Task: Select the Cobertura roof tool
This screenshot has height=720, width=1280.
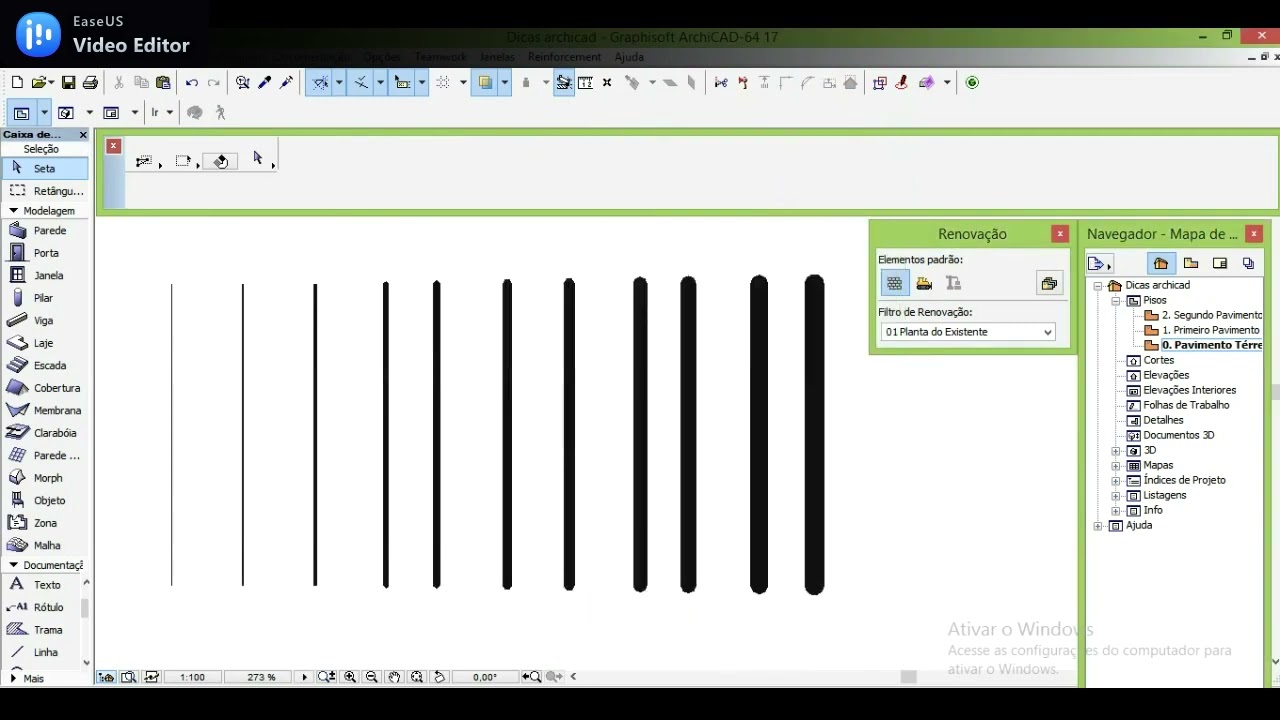Action: [x=44, y=388]
